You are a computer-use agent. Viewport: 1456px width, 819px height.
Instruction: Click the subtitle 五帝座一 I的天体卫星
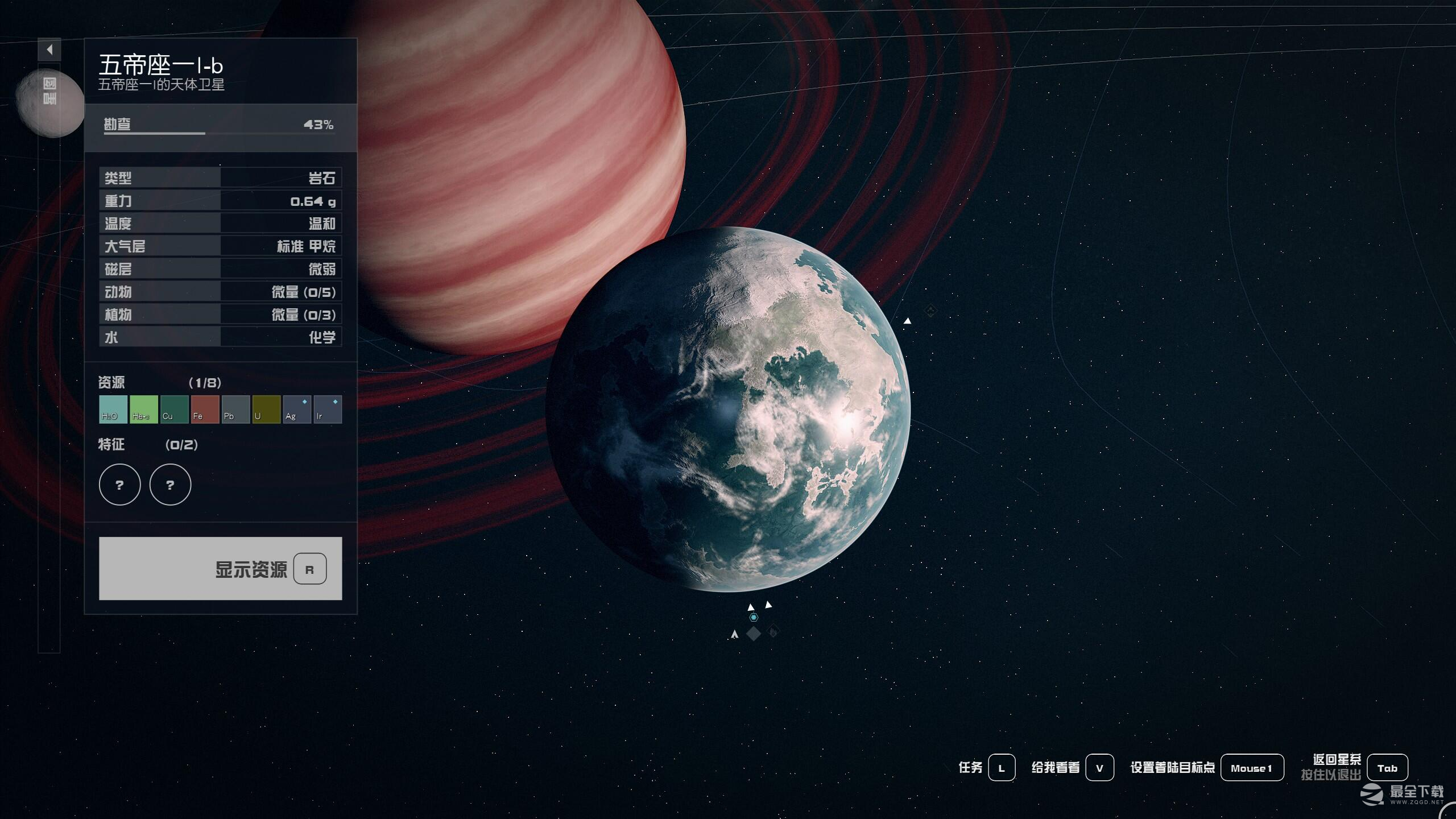(x=162, y=85)
